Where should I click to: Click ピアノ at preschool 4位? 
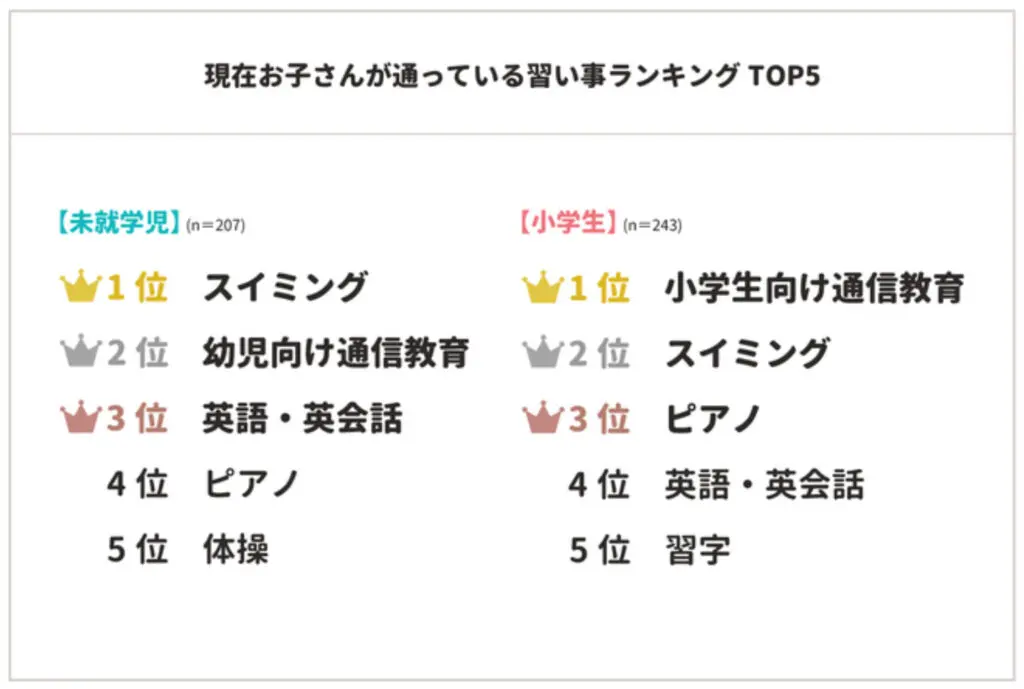tap(251, 484)
